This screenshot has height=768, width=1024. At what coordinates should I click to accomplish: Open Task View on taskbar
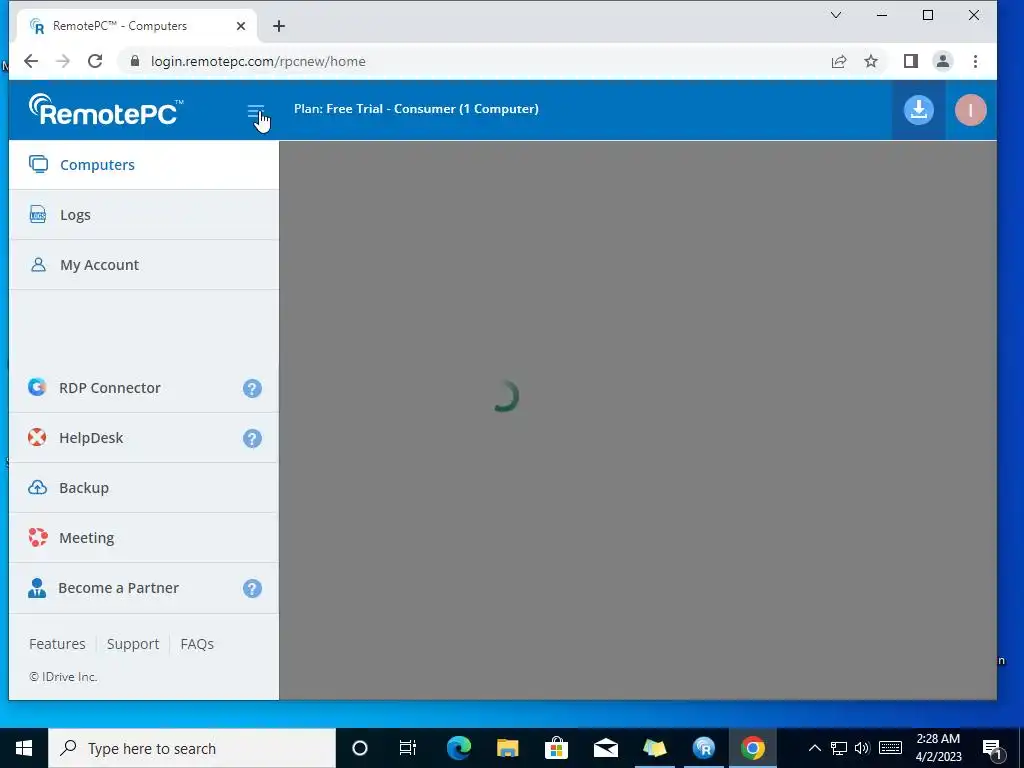coord(408,748)
